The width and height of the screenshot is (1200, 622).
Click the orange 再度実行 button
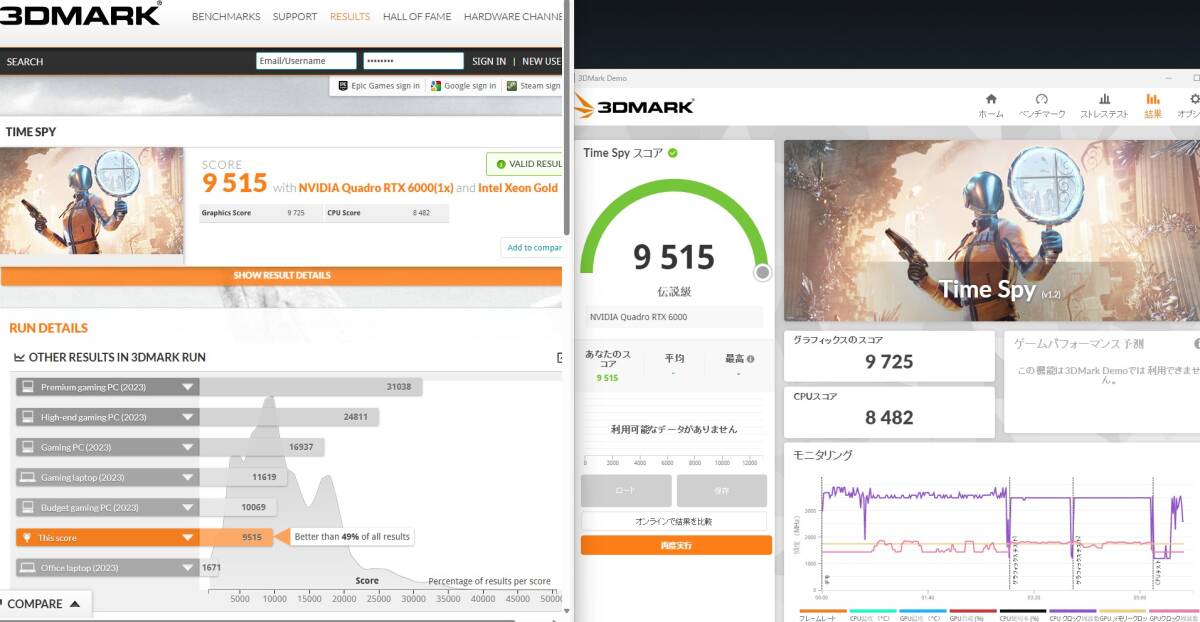tap(676, 545)
